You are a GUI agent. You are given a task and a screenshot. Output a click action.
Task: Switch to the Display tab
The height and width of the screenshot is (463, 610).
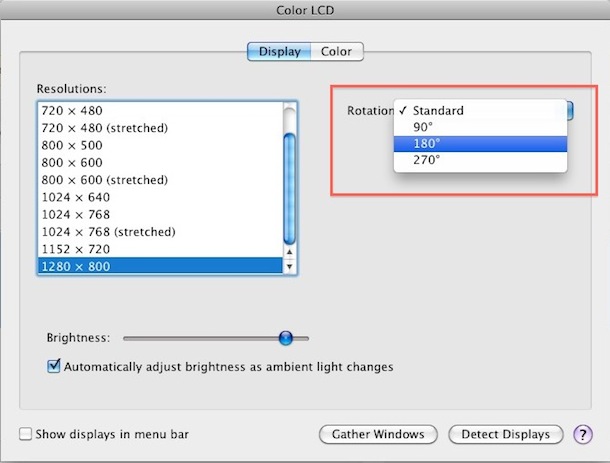point(279,52)
